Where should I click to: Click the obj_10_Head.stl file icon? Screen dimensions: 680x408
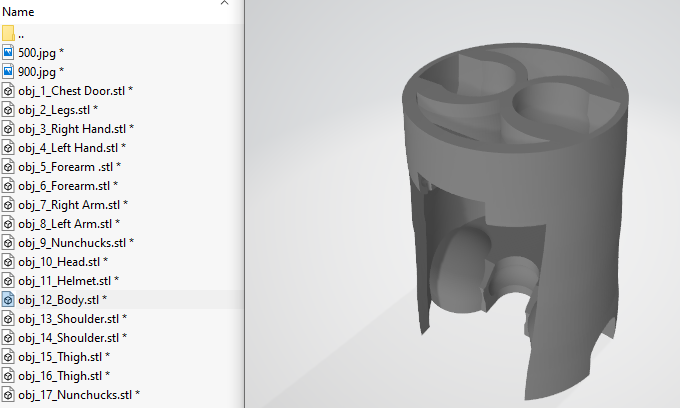8,262
